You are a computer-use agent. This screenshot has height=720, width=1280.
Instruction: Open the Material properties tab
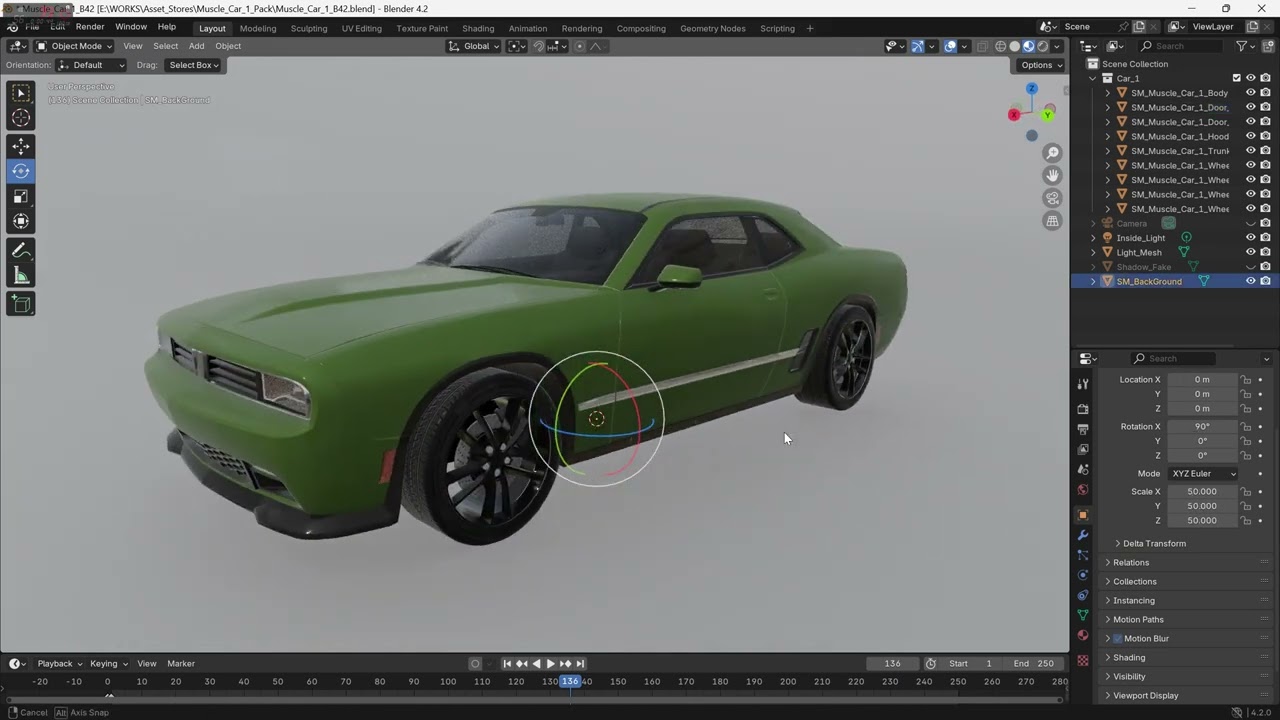[1083, 635]
